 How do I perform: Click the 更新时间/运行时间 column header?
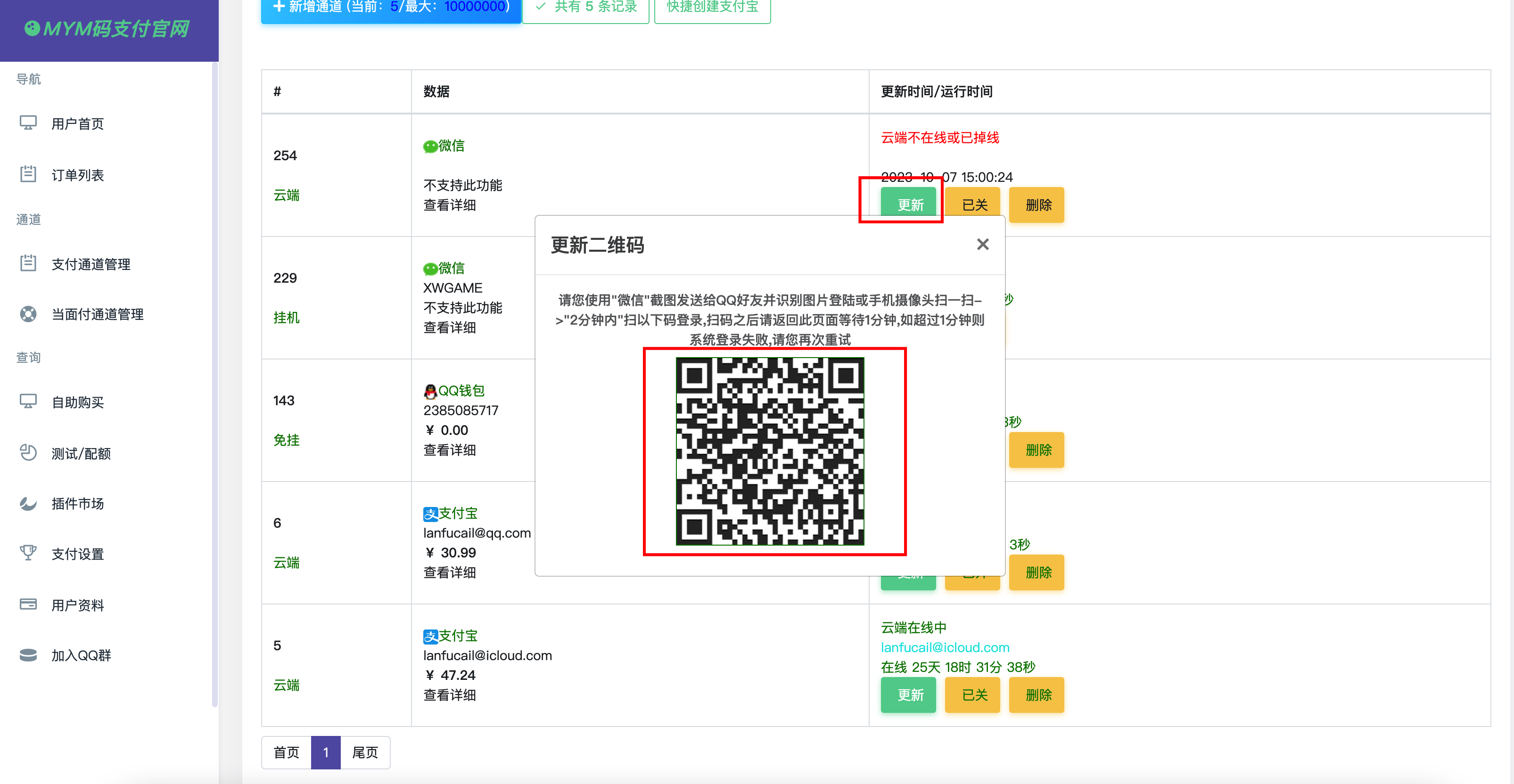point(937,91)
